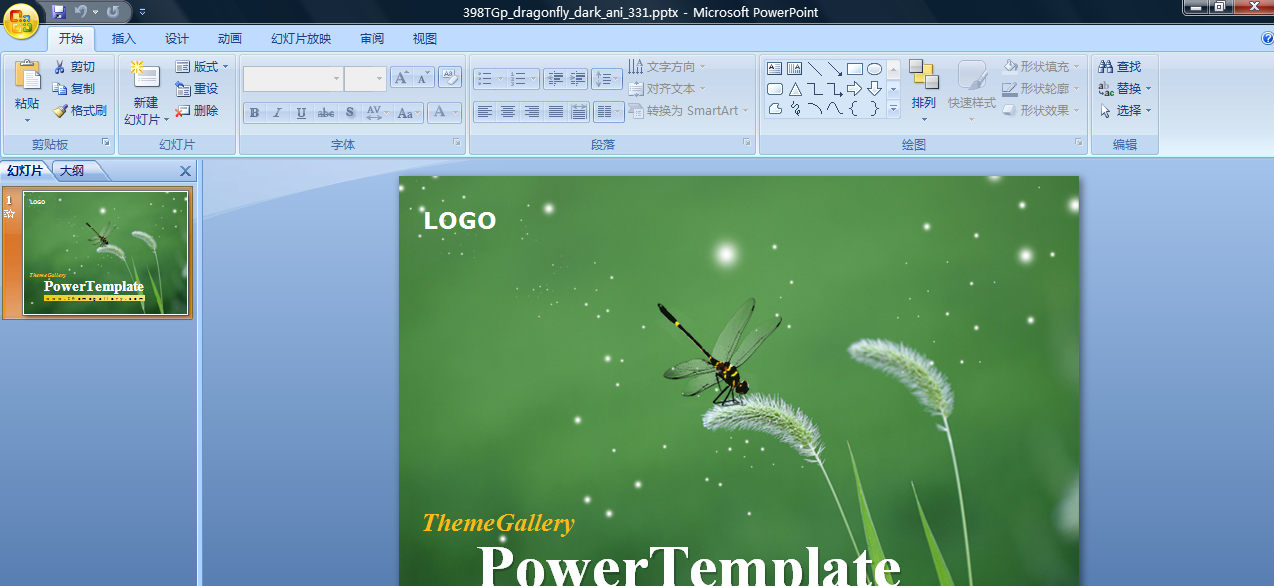Open View (视图) ribbon tab
This screenshot has height=586, width=1274.
425,39
